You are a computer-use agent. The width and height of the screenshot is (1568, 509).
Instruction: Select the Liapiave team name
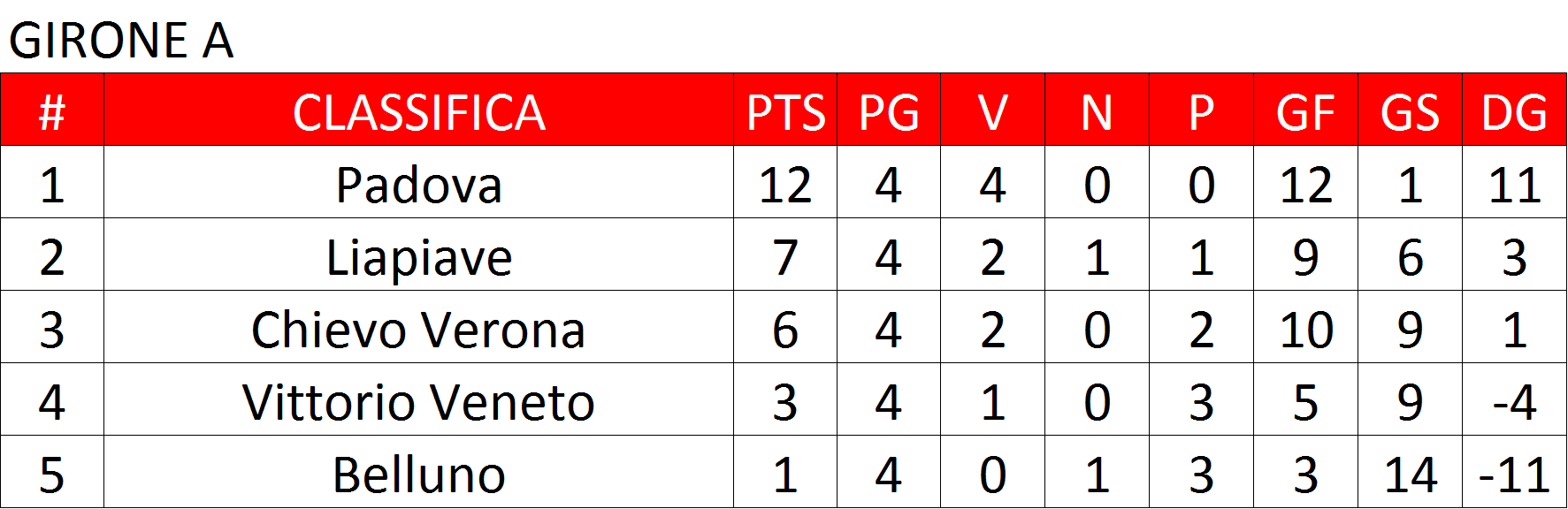419,257
